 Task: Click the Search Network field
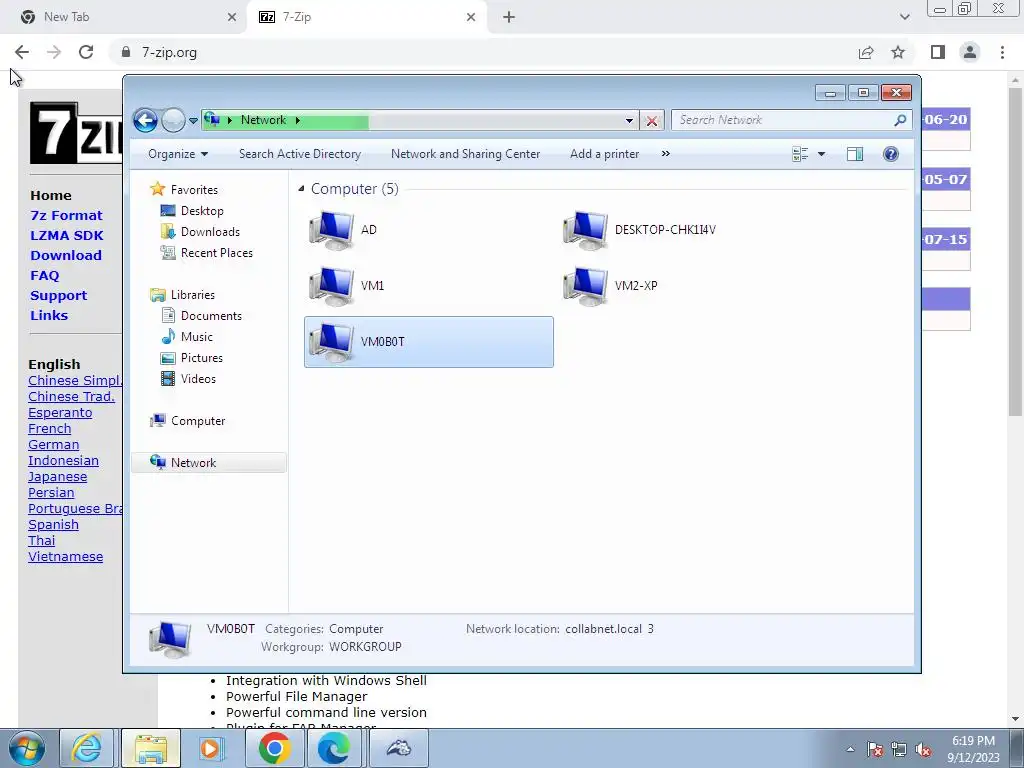point(782,120)
